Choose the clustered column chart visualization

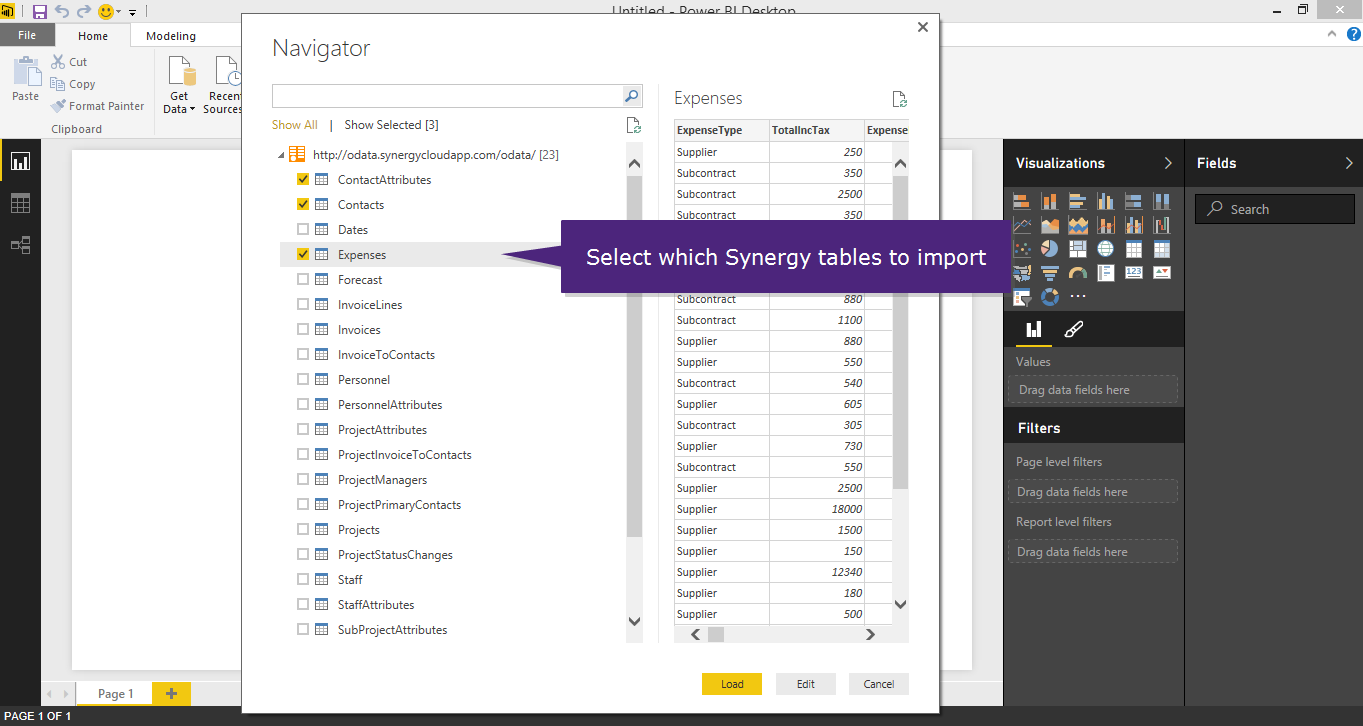(x=1105, y=202)
